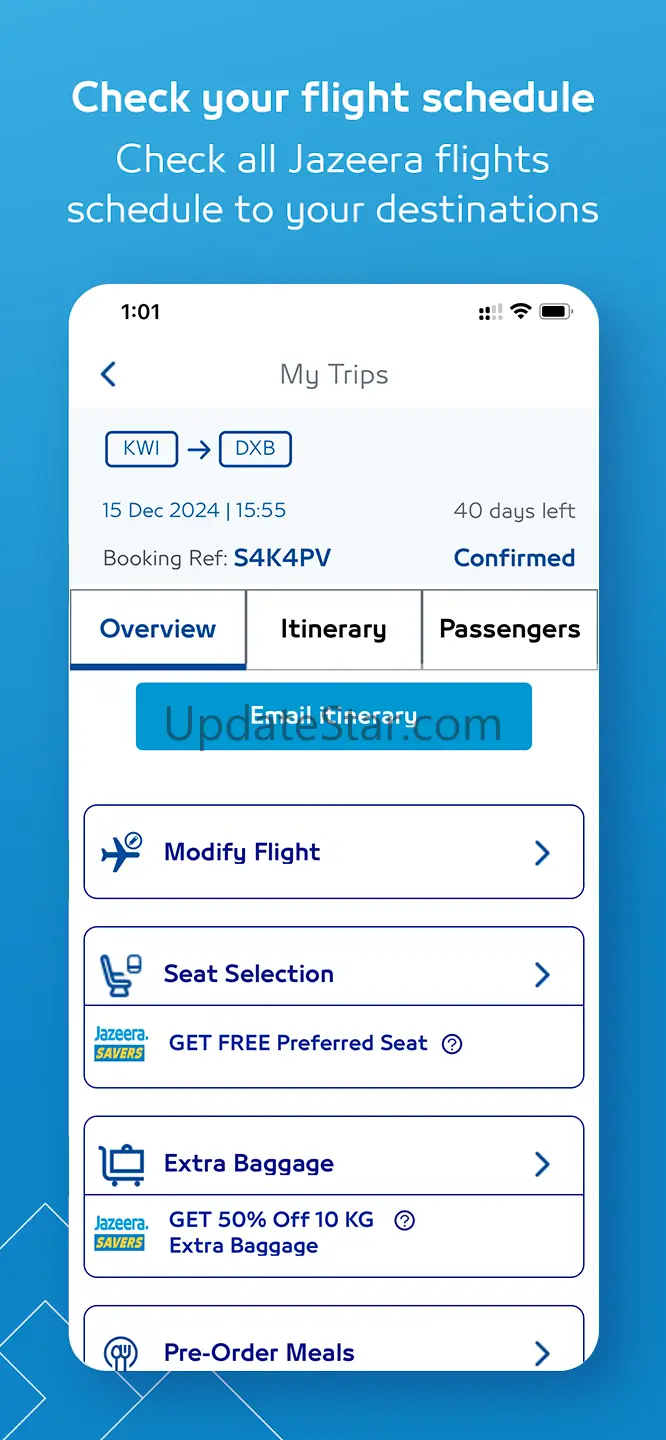Screen dimensions: 666x1440
Task: Click the Seat Selection seat icon
Action: pos(121,974)
